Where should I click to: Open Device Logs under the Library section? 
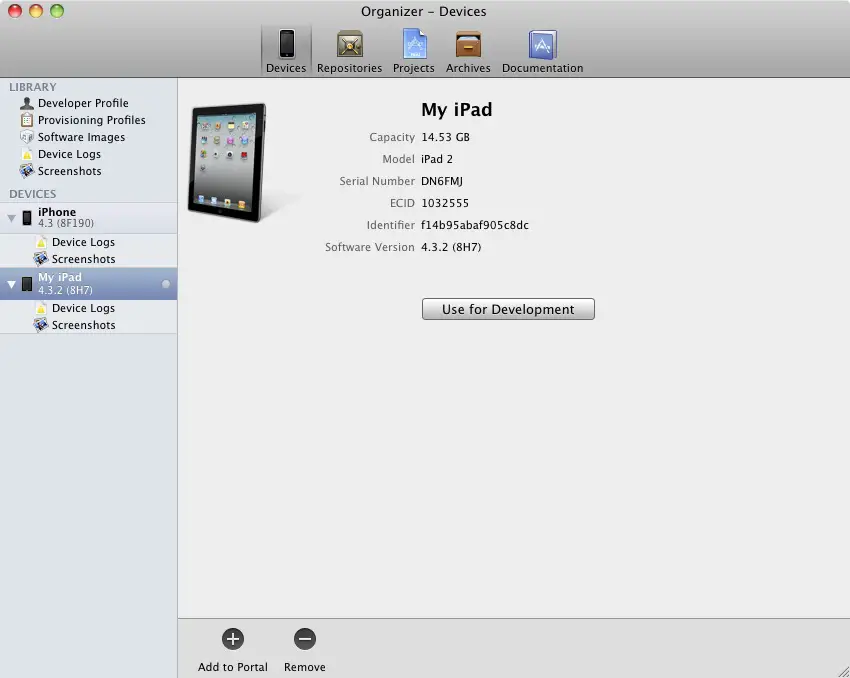coord(73,154)
